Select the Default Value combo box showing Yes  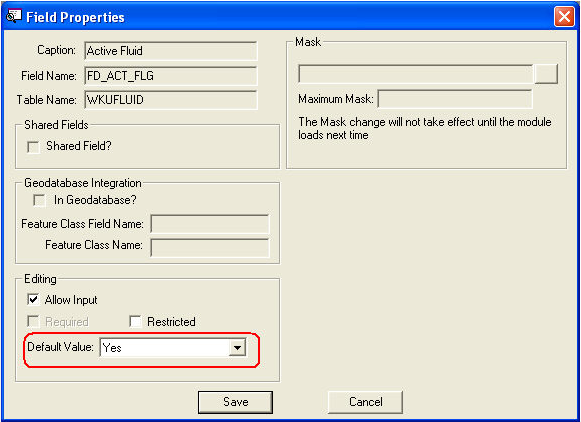(x=173, y=348)
